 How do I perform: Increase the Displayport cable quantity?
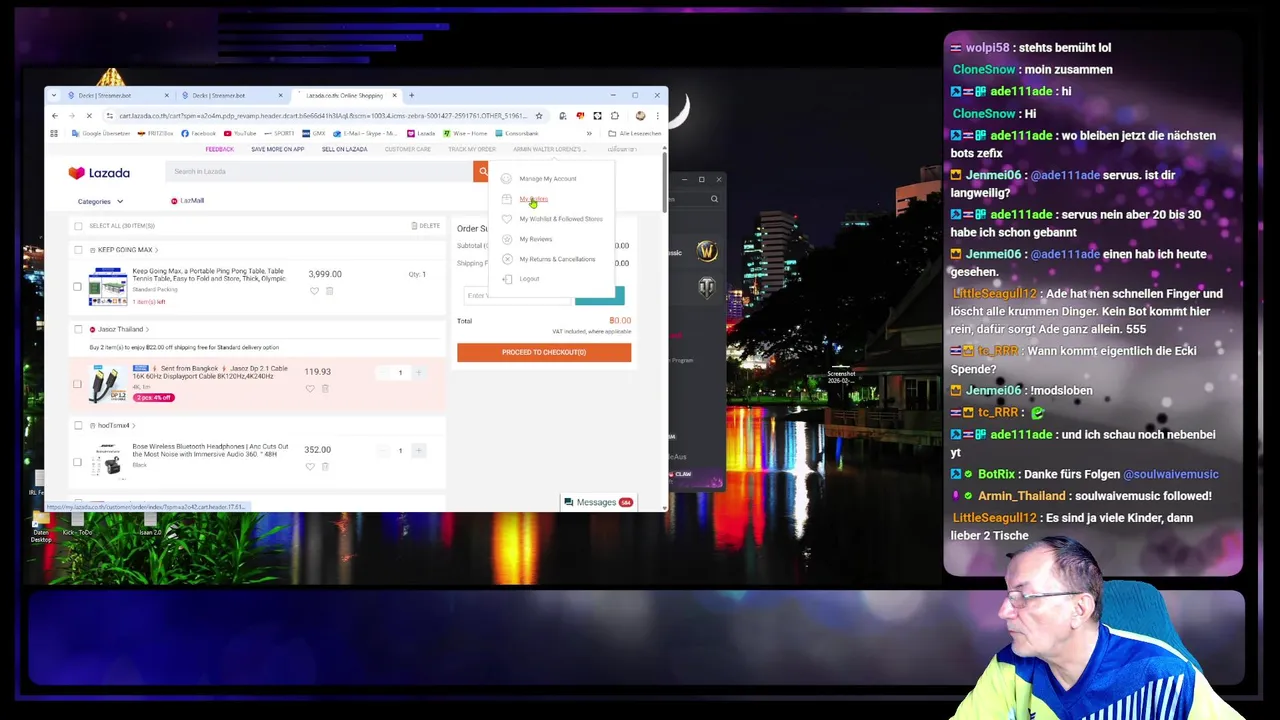click(419, 372)
